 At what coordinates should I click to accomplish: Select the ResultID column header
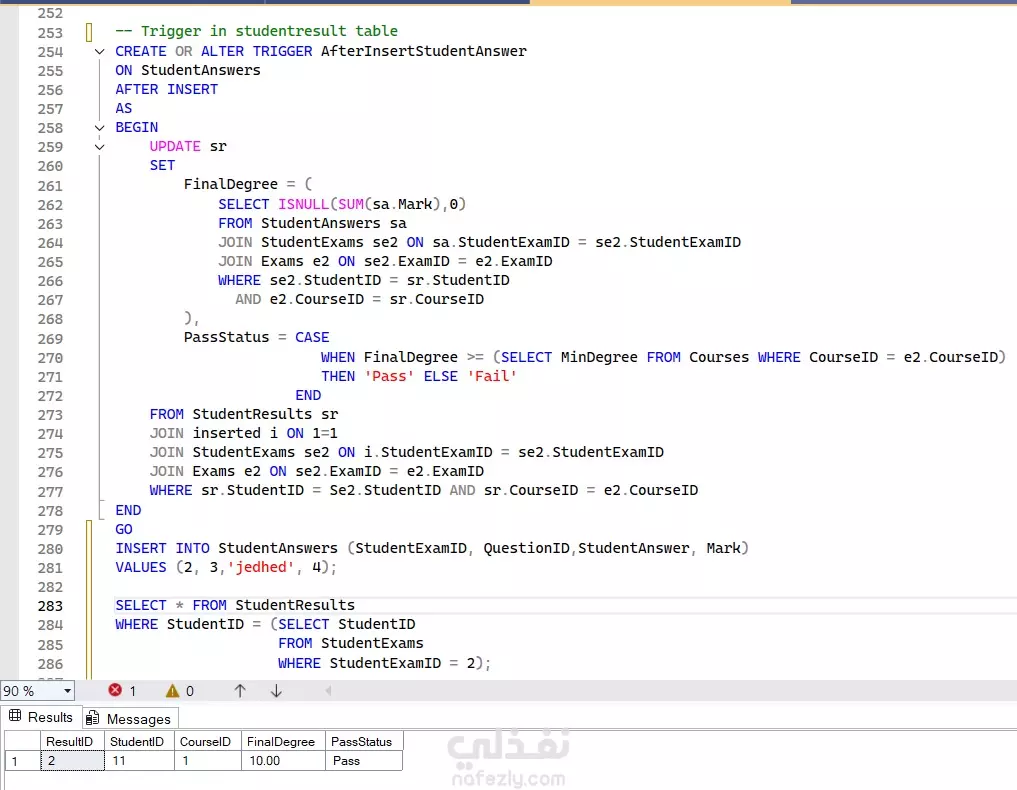pos(72,741)
